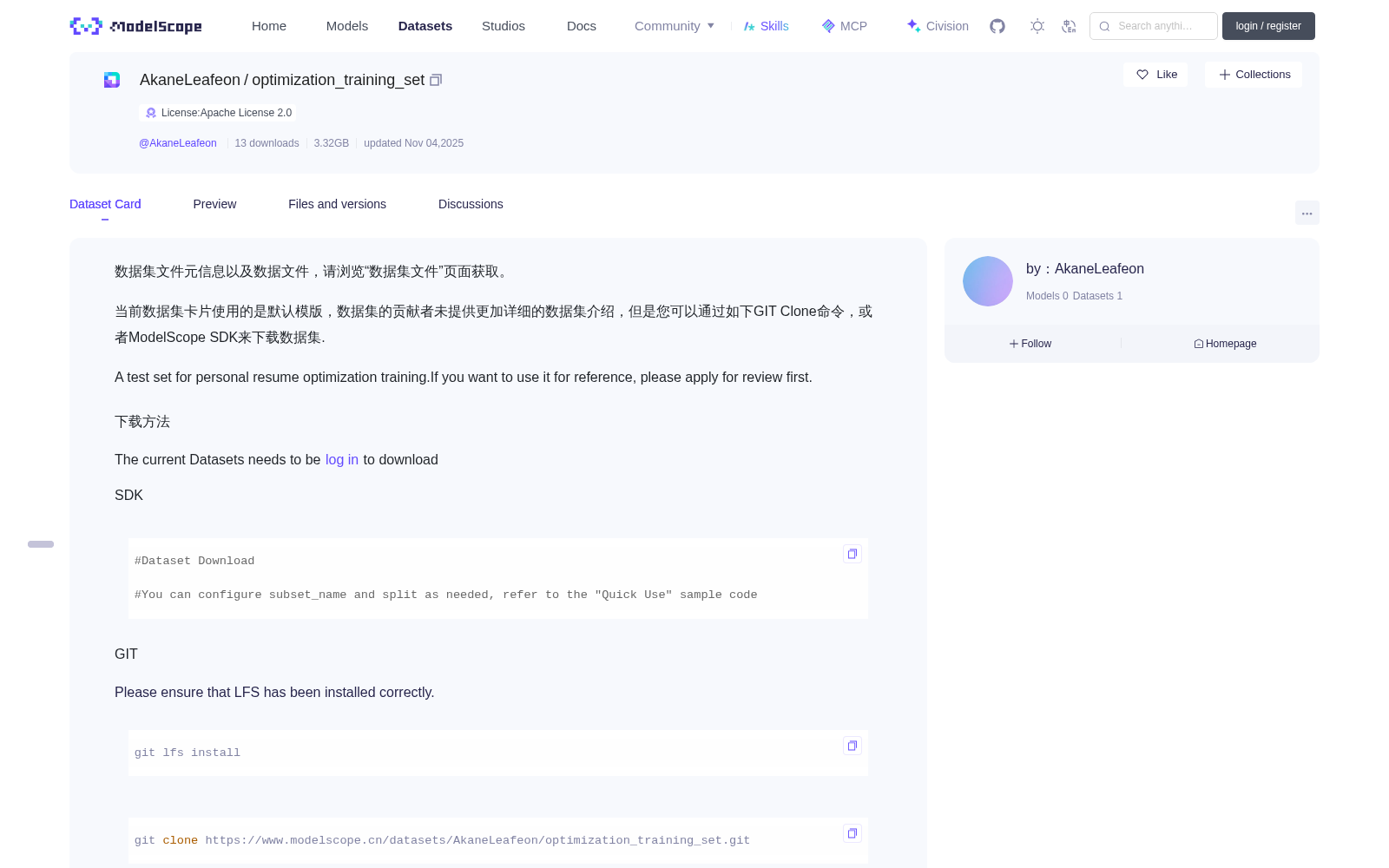Click the '下载方法' heading

[142, 422]
